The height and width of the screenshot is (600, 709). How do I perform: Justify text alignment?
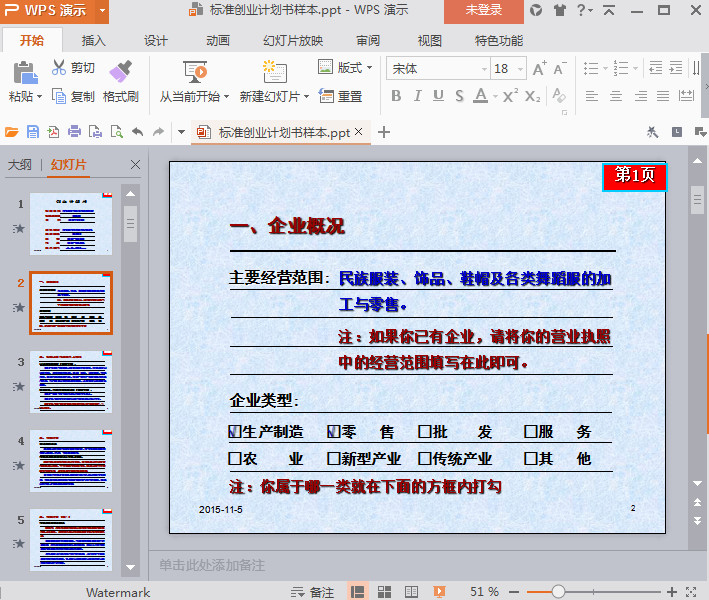(663, 96)
